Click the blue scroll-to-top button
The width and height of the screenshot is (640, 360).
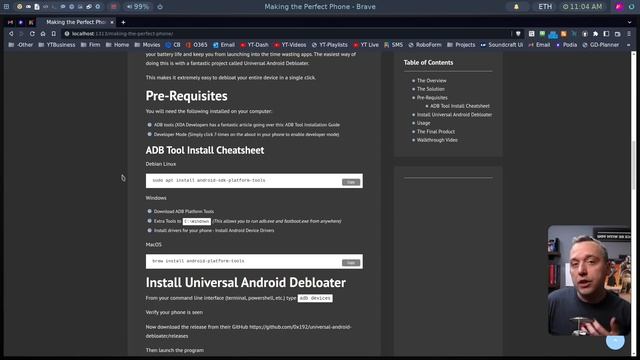point(615,341)
